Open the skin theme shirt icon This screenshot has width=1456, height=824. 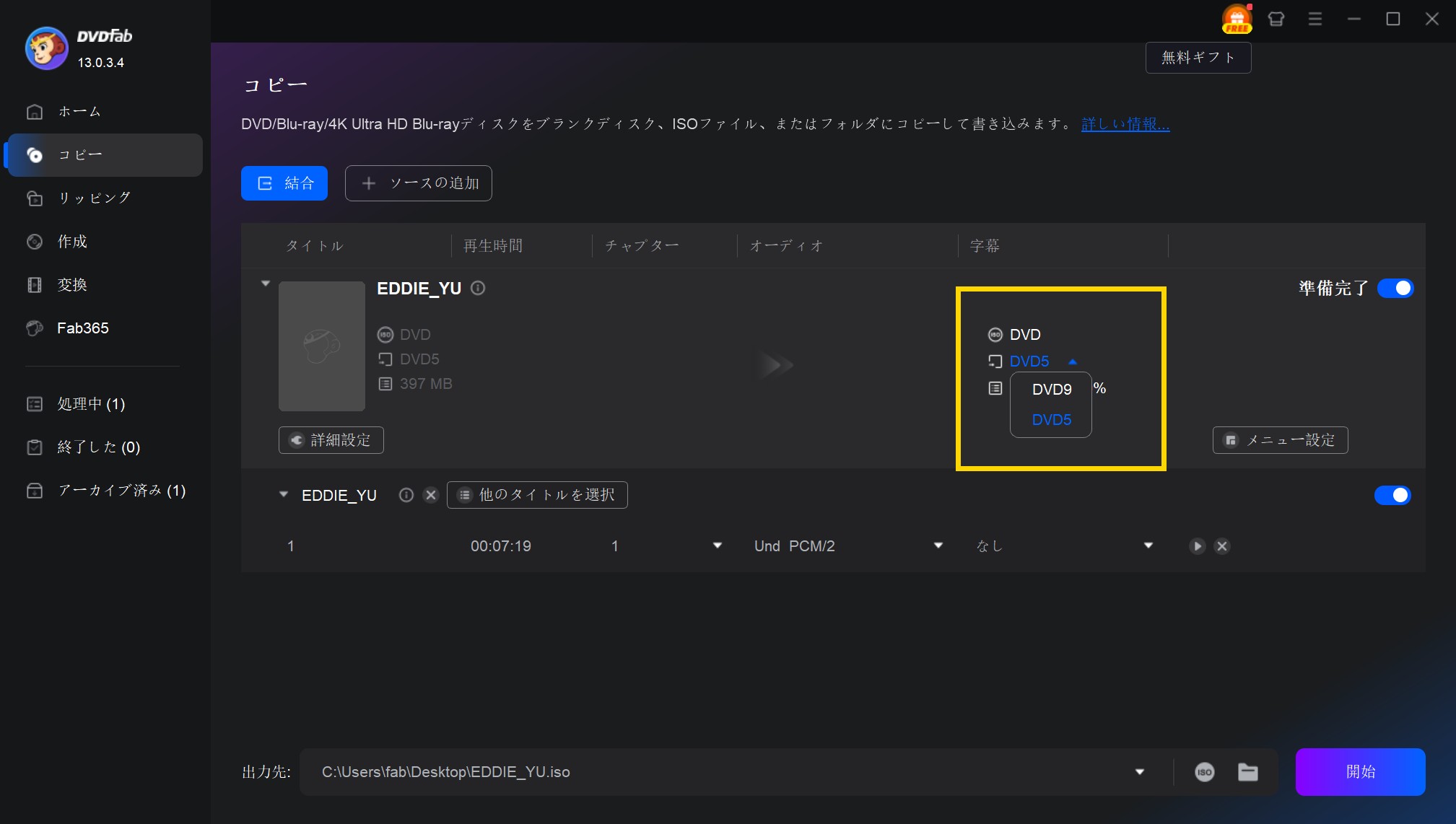[x=1276, y=19]
